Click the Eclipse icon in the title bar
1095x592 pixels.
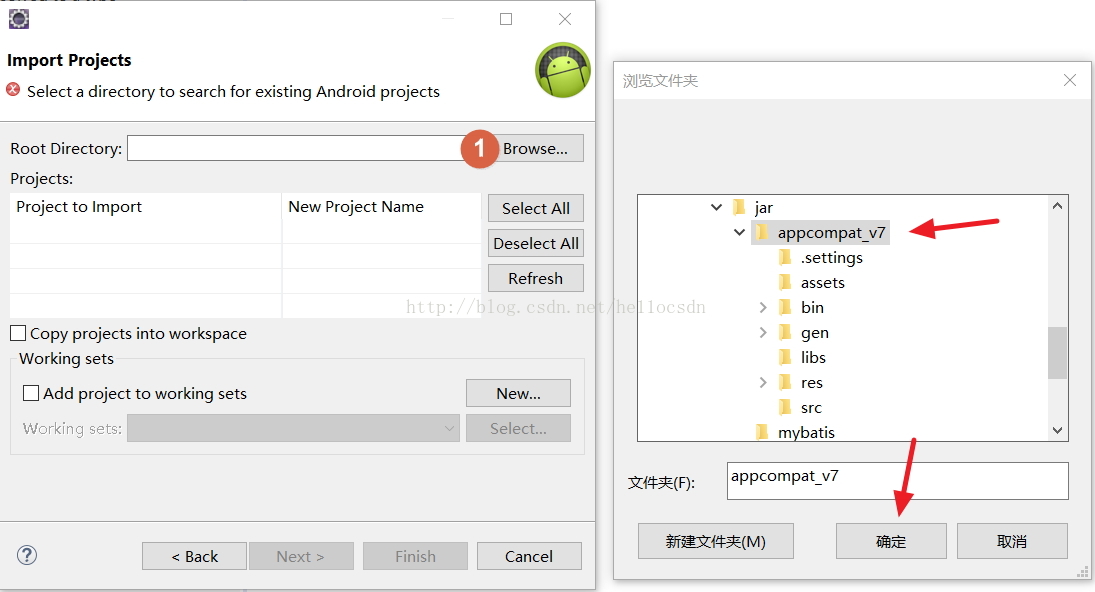[19, 19]
